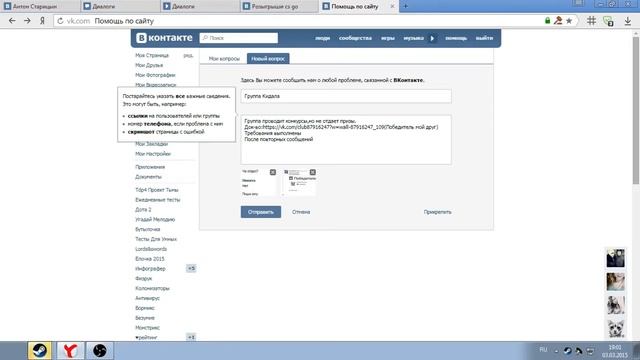Open the bottom dog avatar at right
This screenshot has width=640, height=360.
[615, 329]
